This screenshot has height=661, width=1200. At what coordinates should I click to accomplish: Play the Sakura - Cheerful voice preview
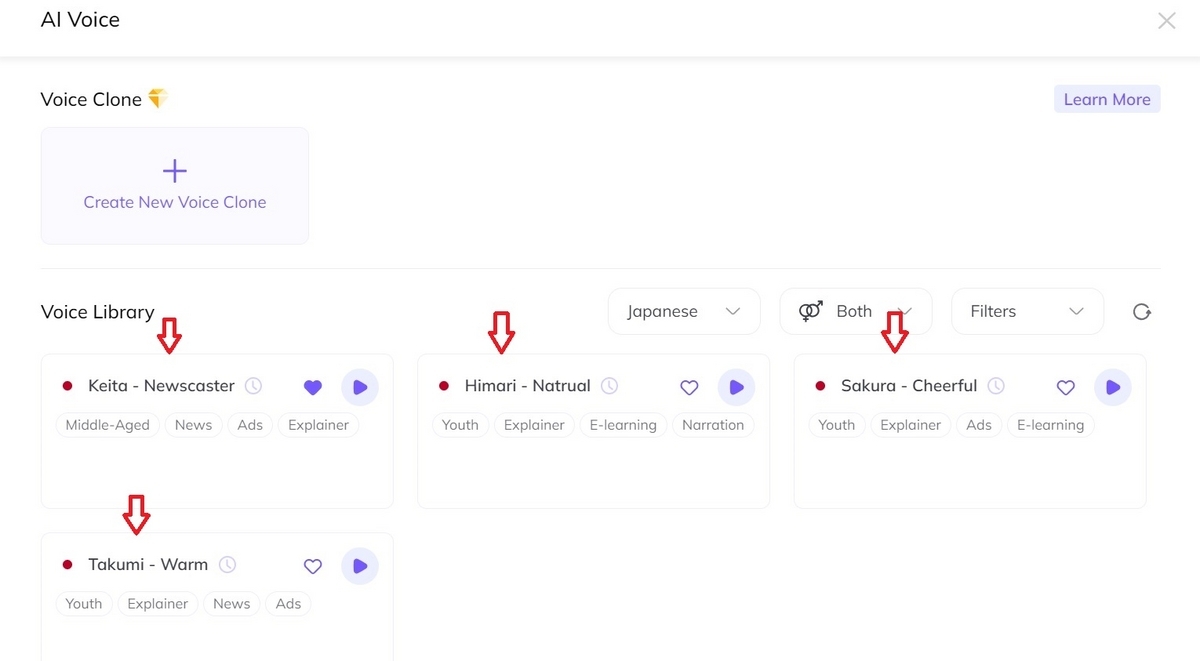(x=1113, y=387)
